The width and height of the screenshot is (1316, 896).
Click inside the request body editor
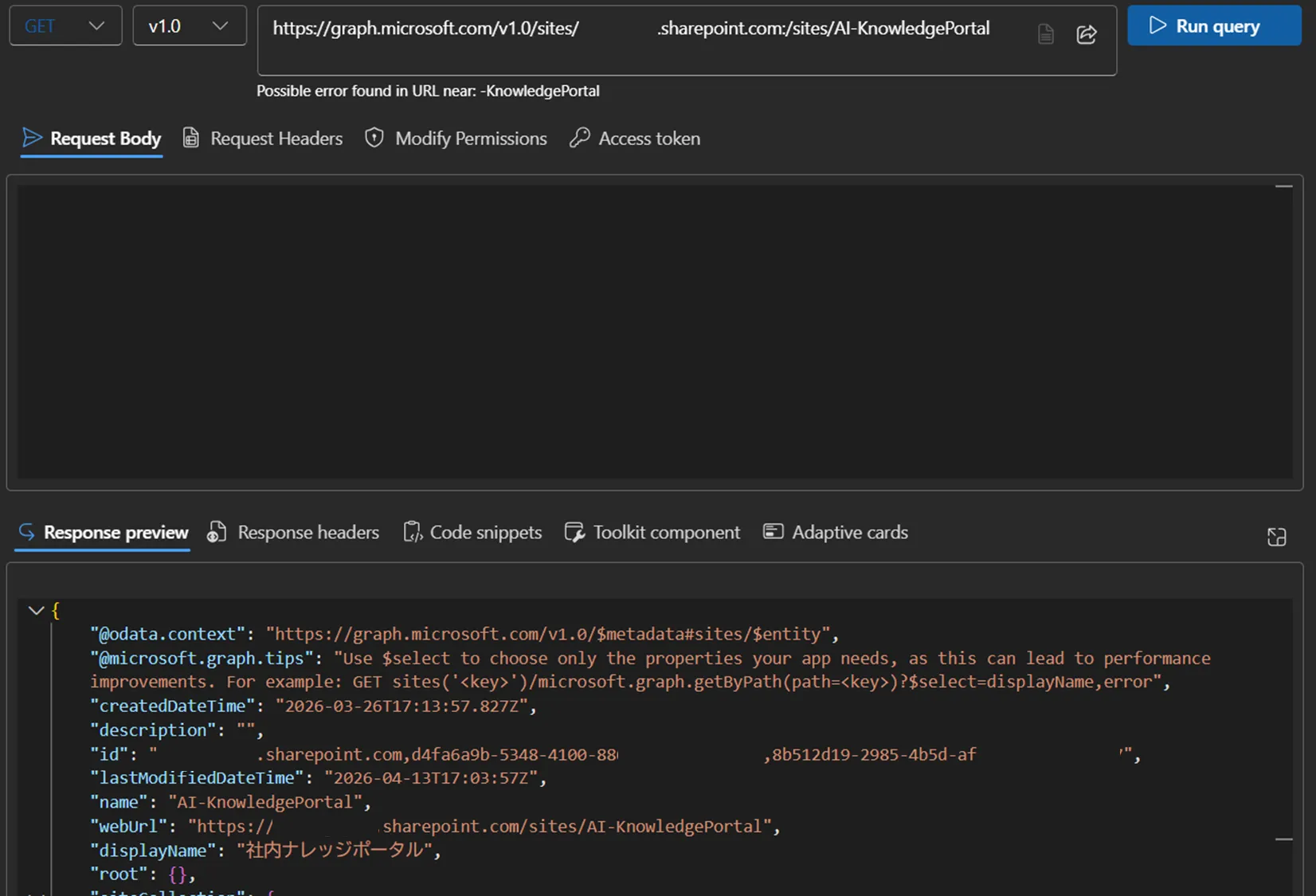click(655, 332)
